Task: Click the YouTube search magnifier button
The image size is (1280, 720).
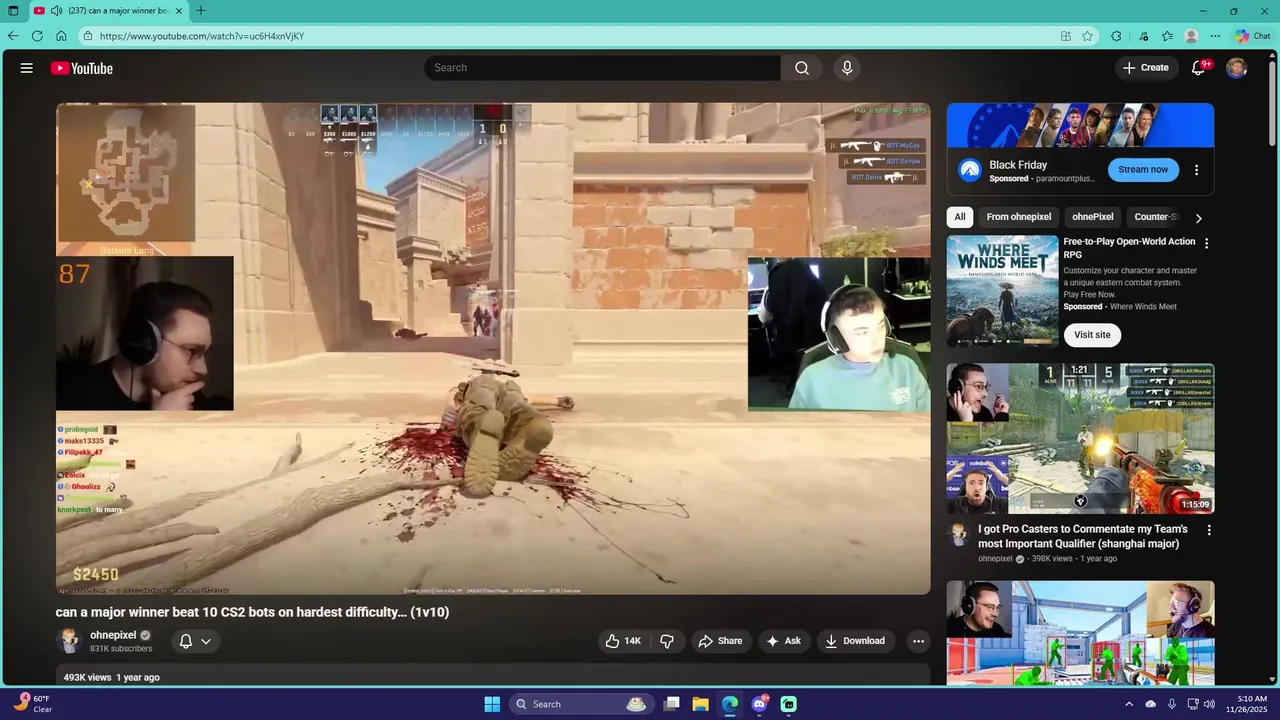Action: tap(801, 68)
